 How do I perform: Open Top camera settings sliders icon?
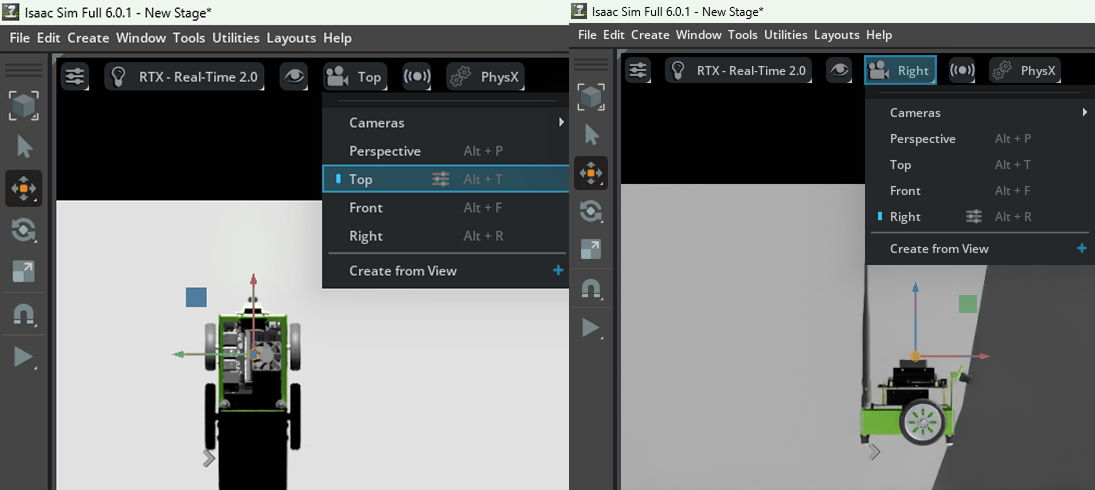tap(441, 179)
